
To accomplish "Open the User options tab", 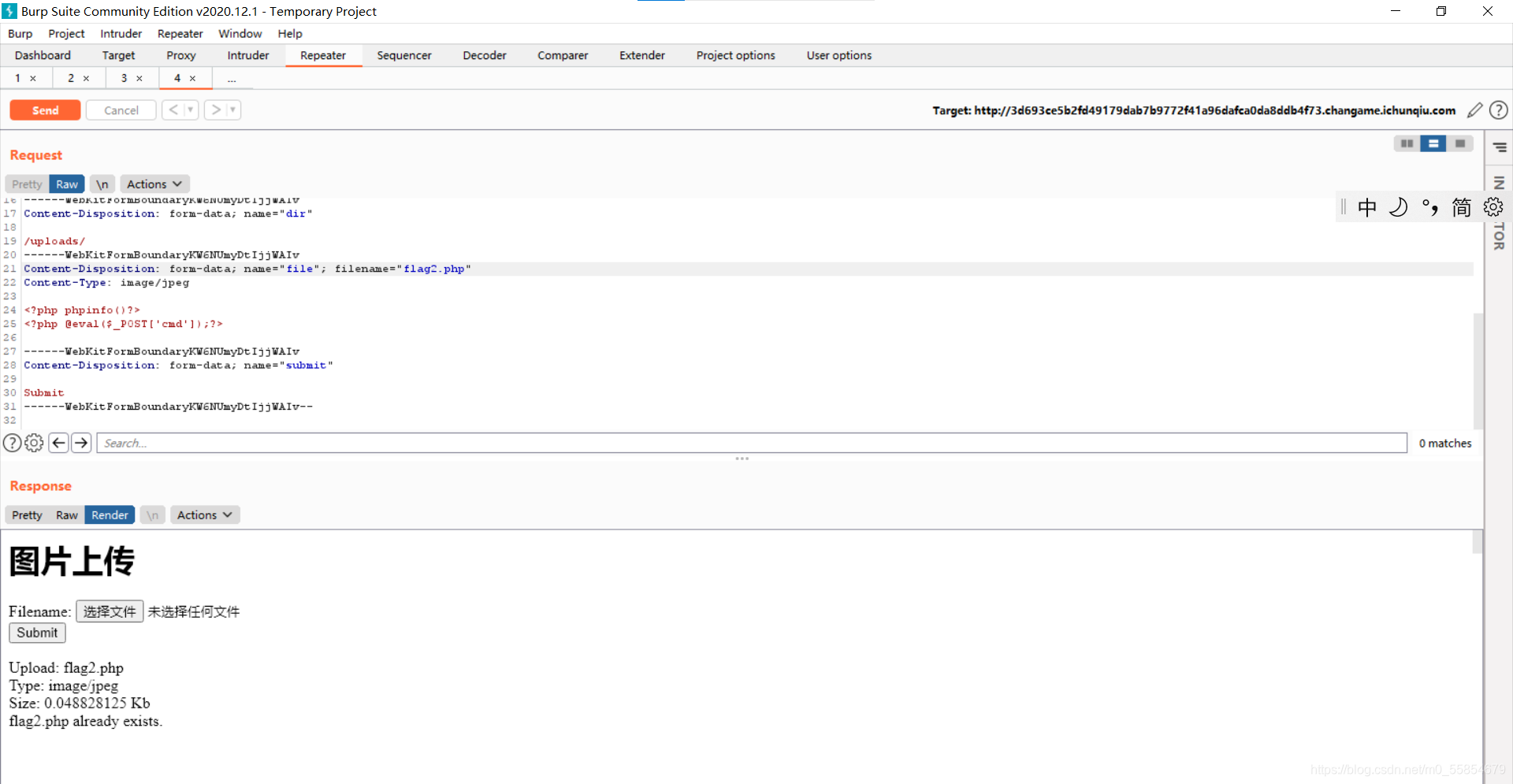I will click(x=839, y=55).
